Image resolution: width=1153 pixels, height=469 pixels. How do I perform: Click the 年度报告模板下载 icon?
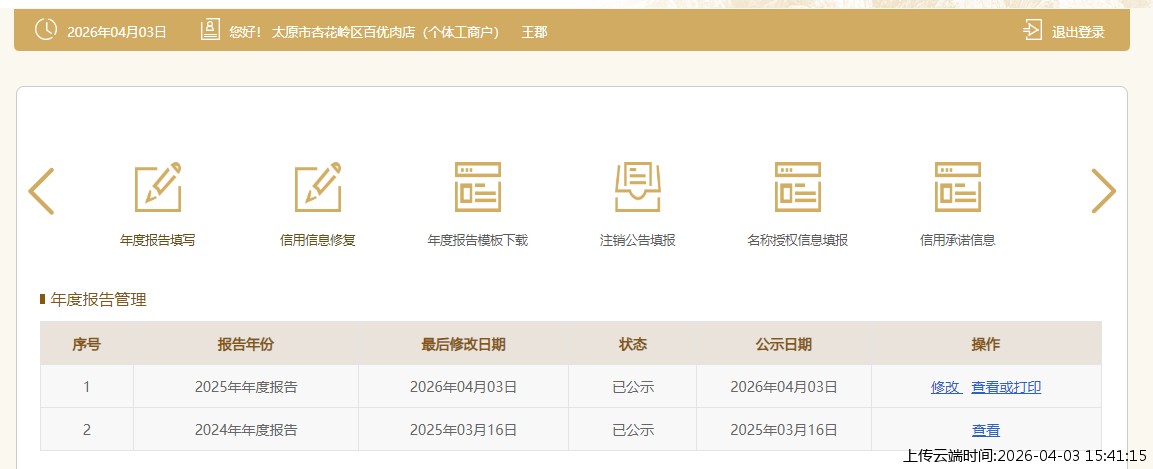point(478,187)
